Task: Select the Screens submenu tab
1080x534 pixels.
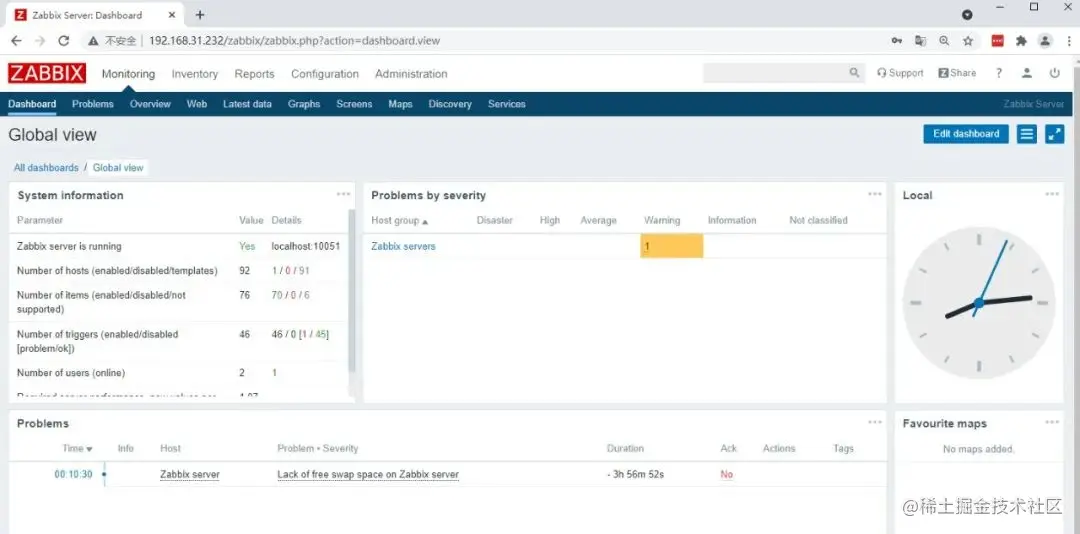Action: [354, 104]
